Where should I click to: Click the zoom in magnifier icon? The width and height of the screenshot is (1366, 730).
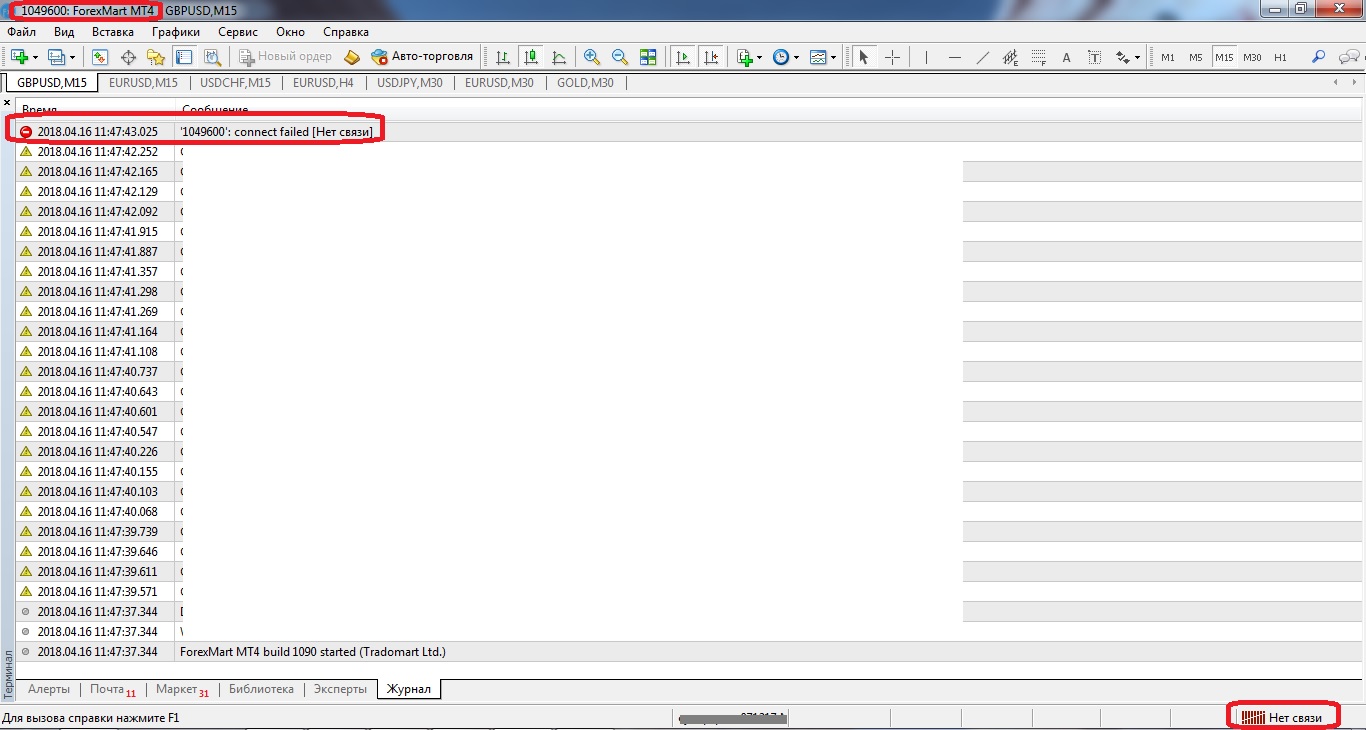coord(592,57)
